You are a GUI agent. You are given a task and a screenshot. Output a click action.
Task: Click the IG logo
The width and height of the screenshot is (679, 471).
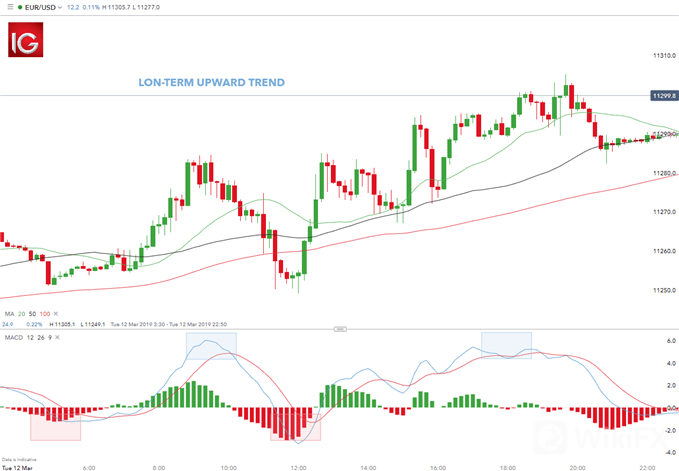(28, 44)
